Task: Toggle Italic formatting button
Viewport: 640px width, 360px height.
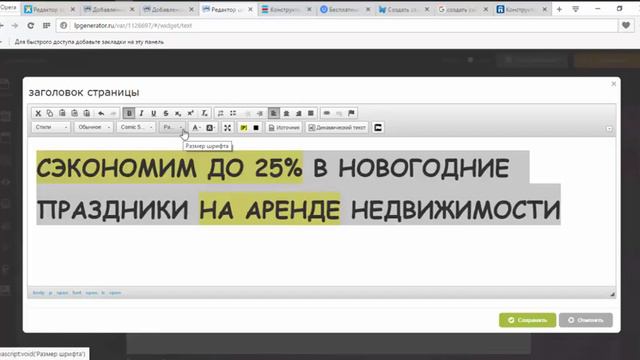Action: tap(141, 113)
